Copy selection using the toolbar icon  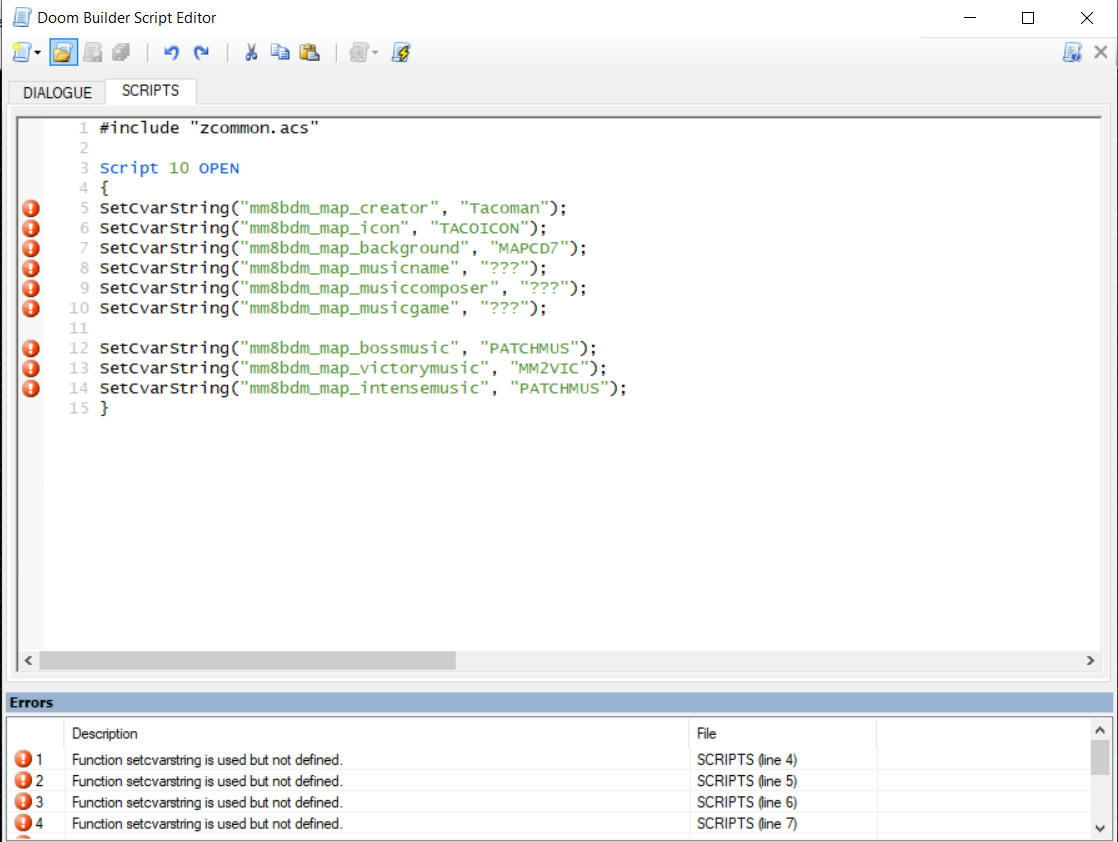(x=280, y=53)
